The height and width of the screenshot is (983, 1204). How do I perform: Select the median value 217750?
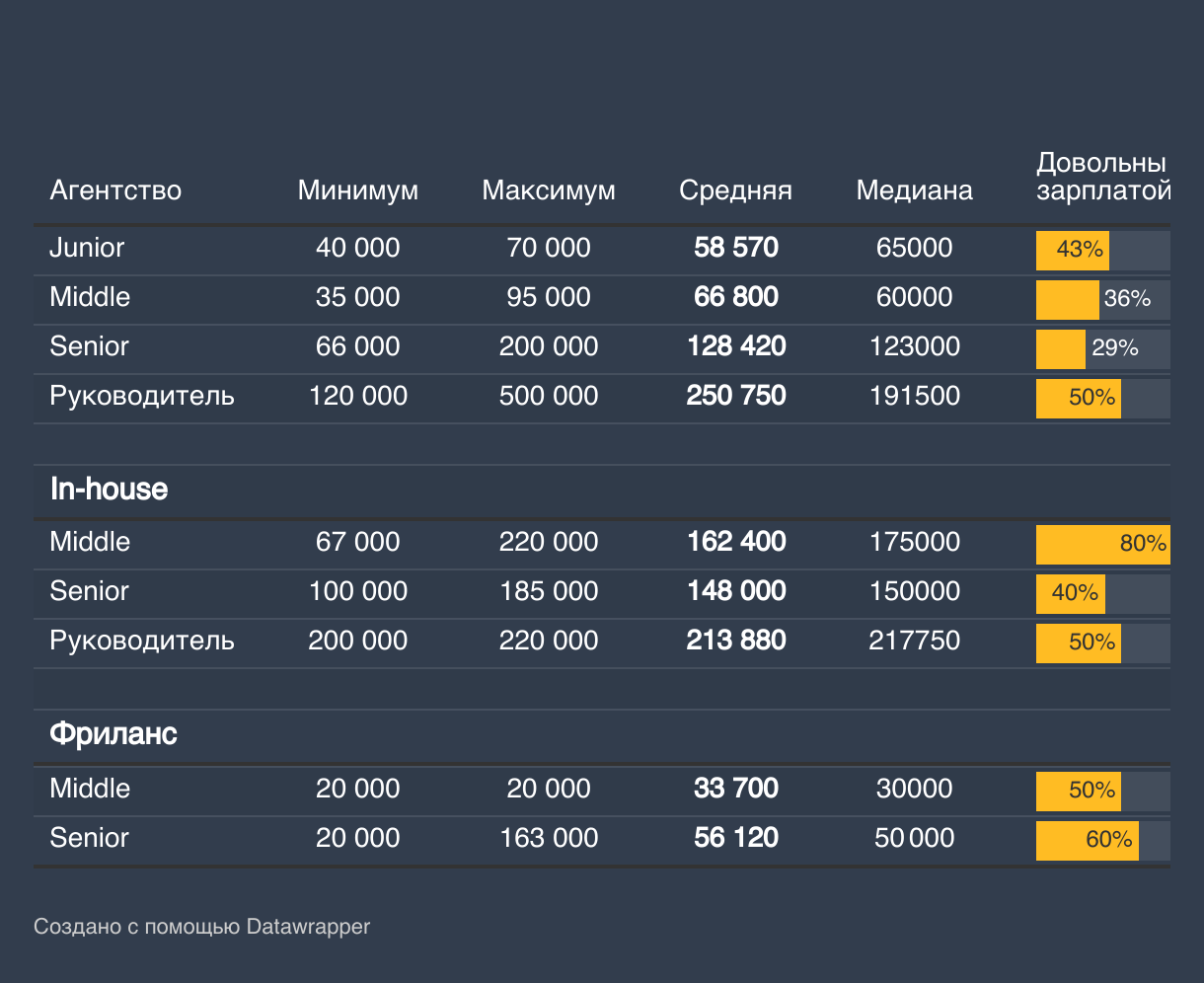coord(915,641)
